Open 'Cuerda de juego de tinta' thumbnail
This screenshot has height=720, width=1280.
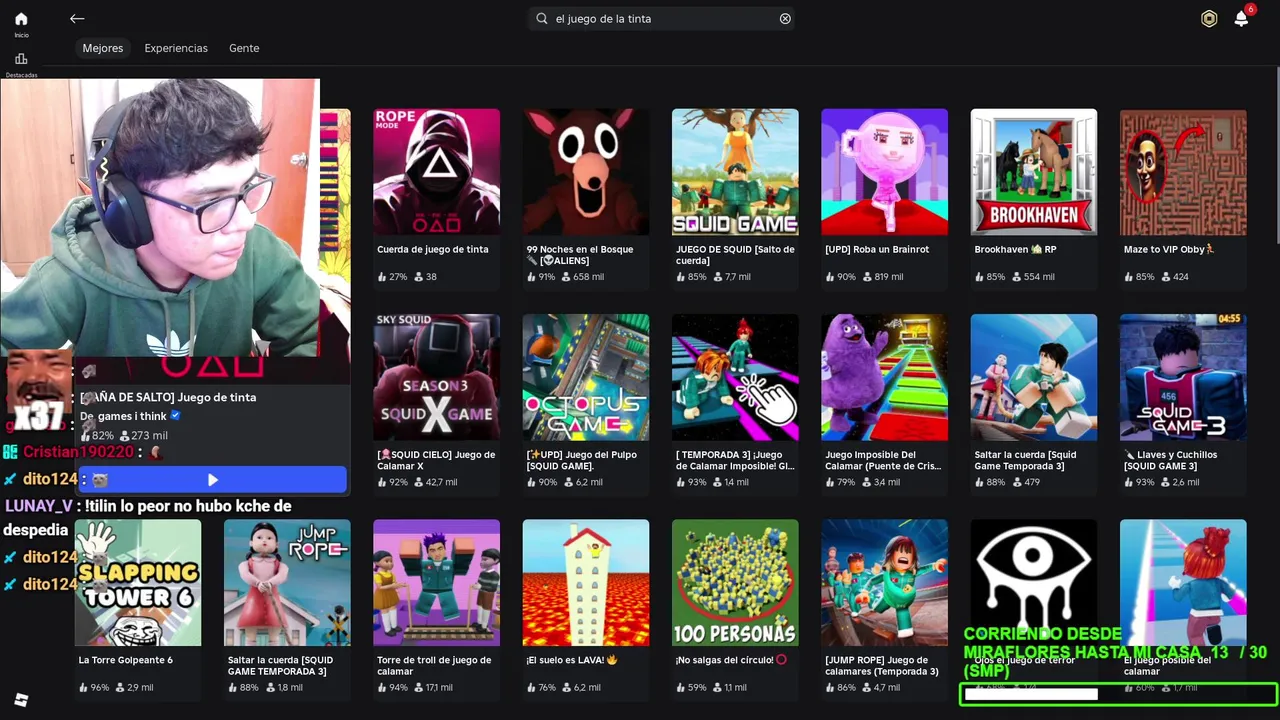436,172
